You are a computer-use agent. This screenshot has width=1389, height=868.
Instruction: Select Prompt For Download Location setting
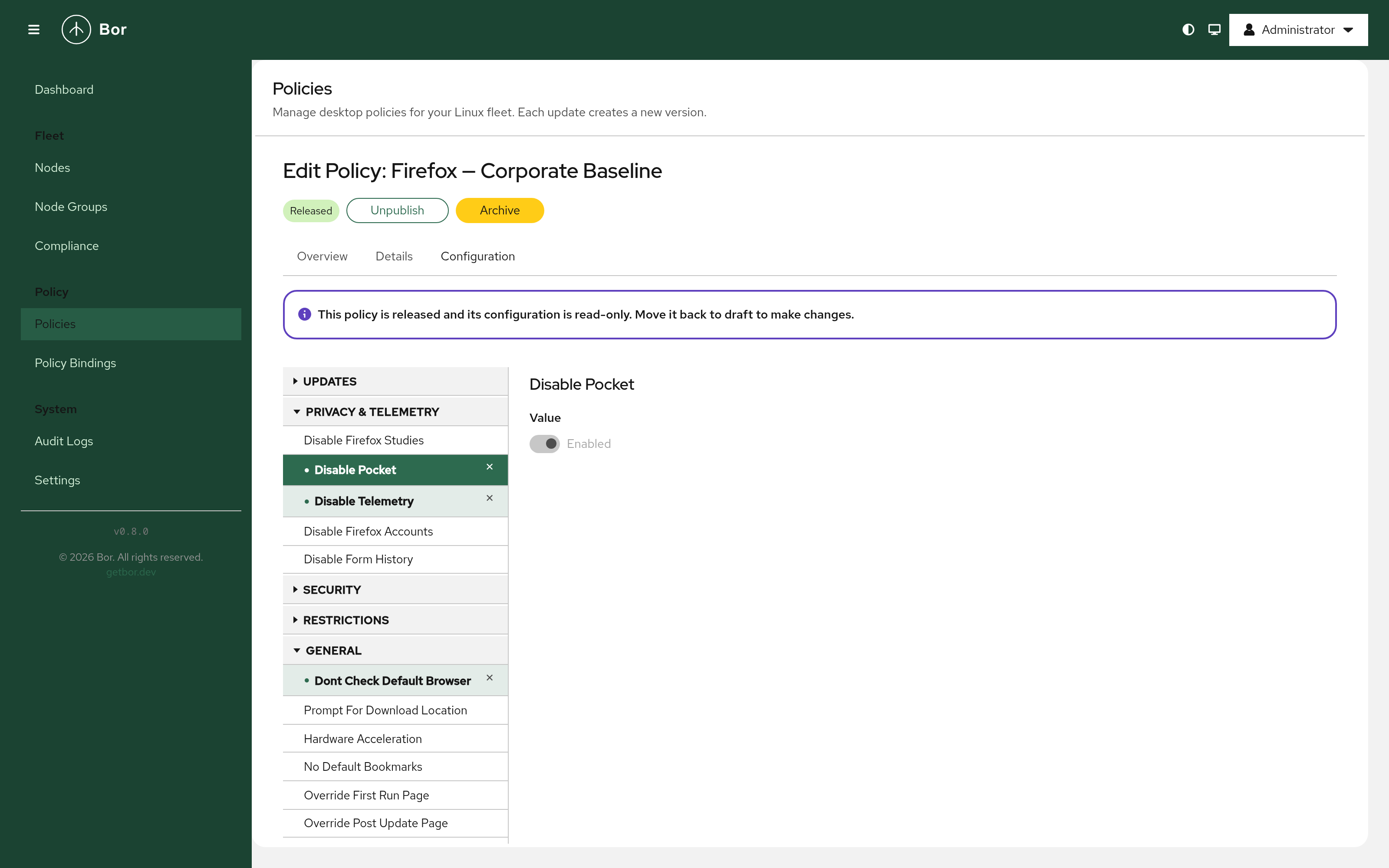pos(395,710)
